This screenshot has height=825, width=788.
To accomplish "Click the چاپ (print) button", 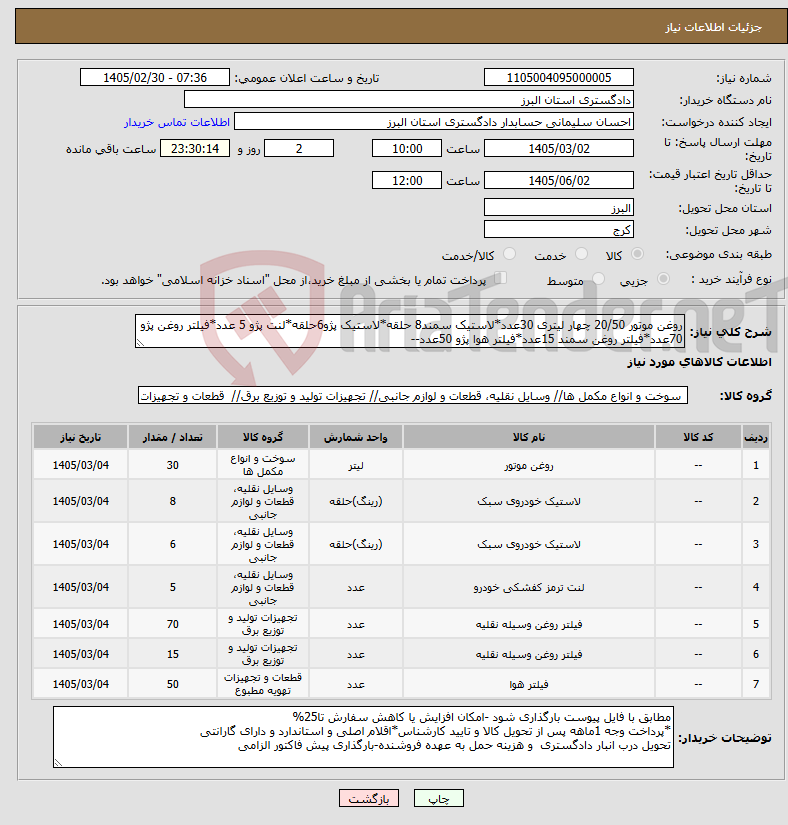I will point(438,798).
